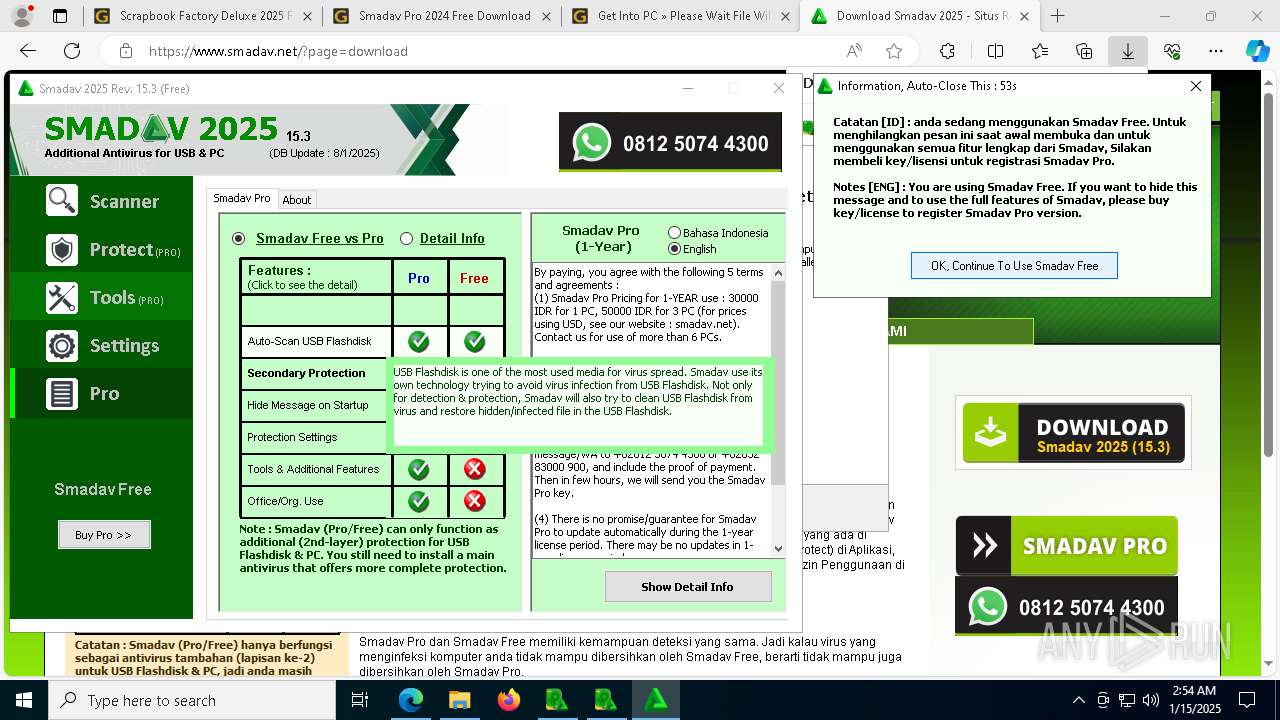Show hidden system tray icons
Viewport: 1280px width, 720px height.
[x=1078, y=700]
